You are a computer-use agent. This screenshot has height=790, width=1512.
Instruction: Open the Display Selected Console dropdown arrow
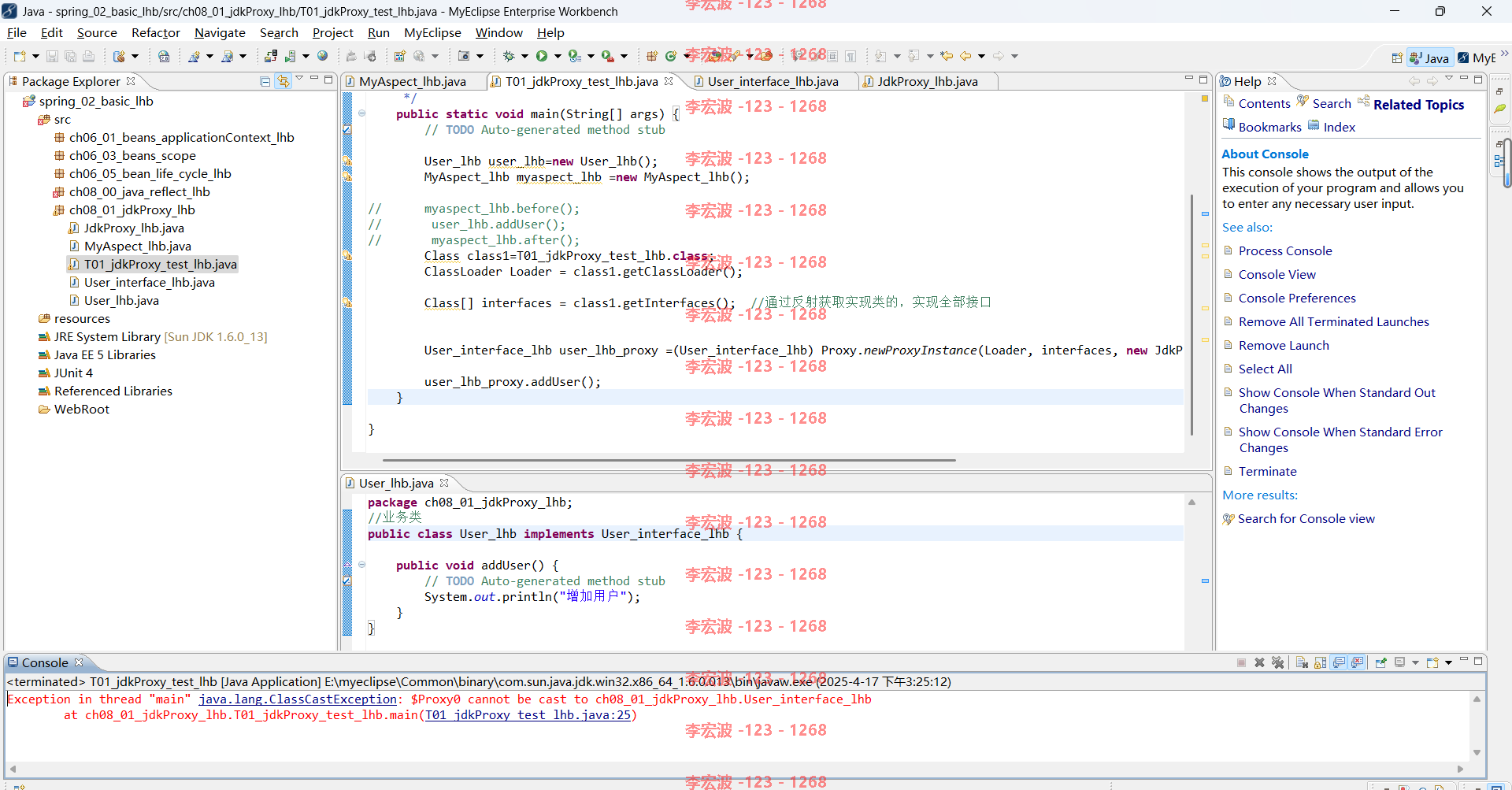click(x=1415, y=662)
